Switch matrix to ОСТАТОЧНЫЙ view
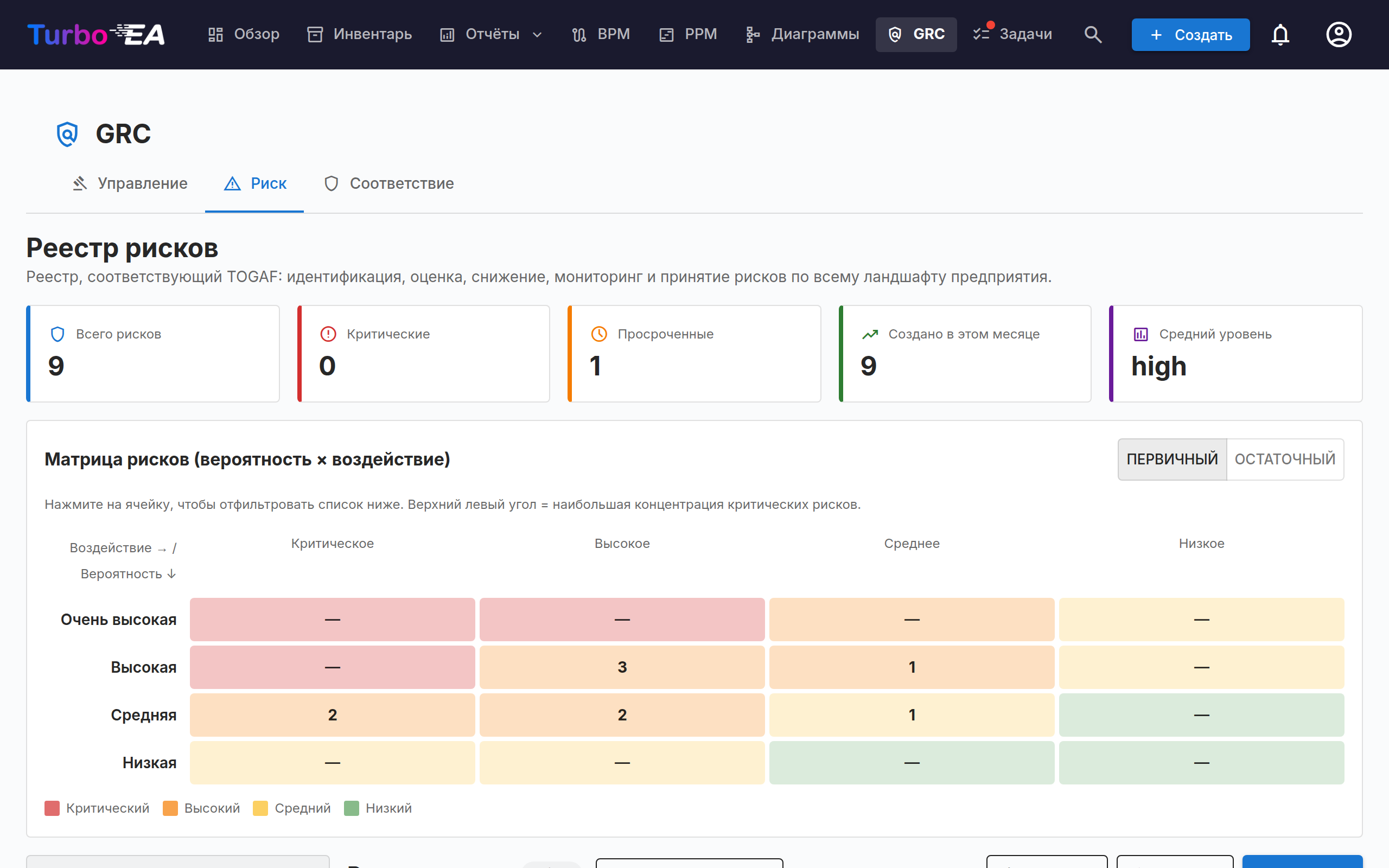The width and height of the screenshot is (1389, 868). point(1285,459)
